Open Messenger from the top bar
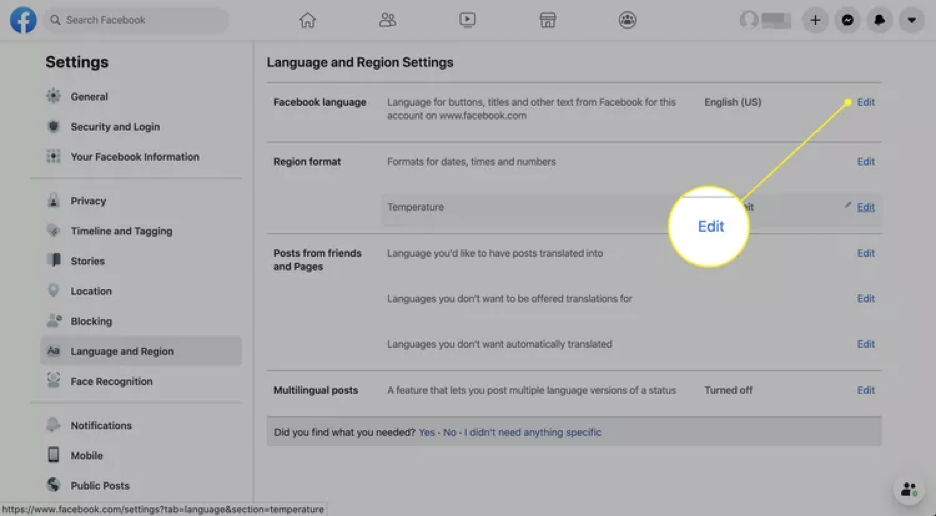Screen dimensions: 936x516 847,20
